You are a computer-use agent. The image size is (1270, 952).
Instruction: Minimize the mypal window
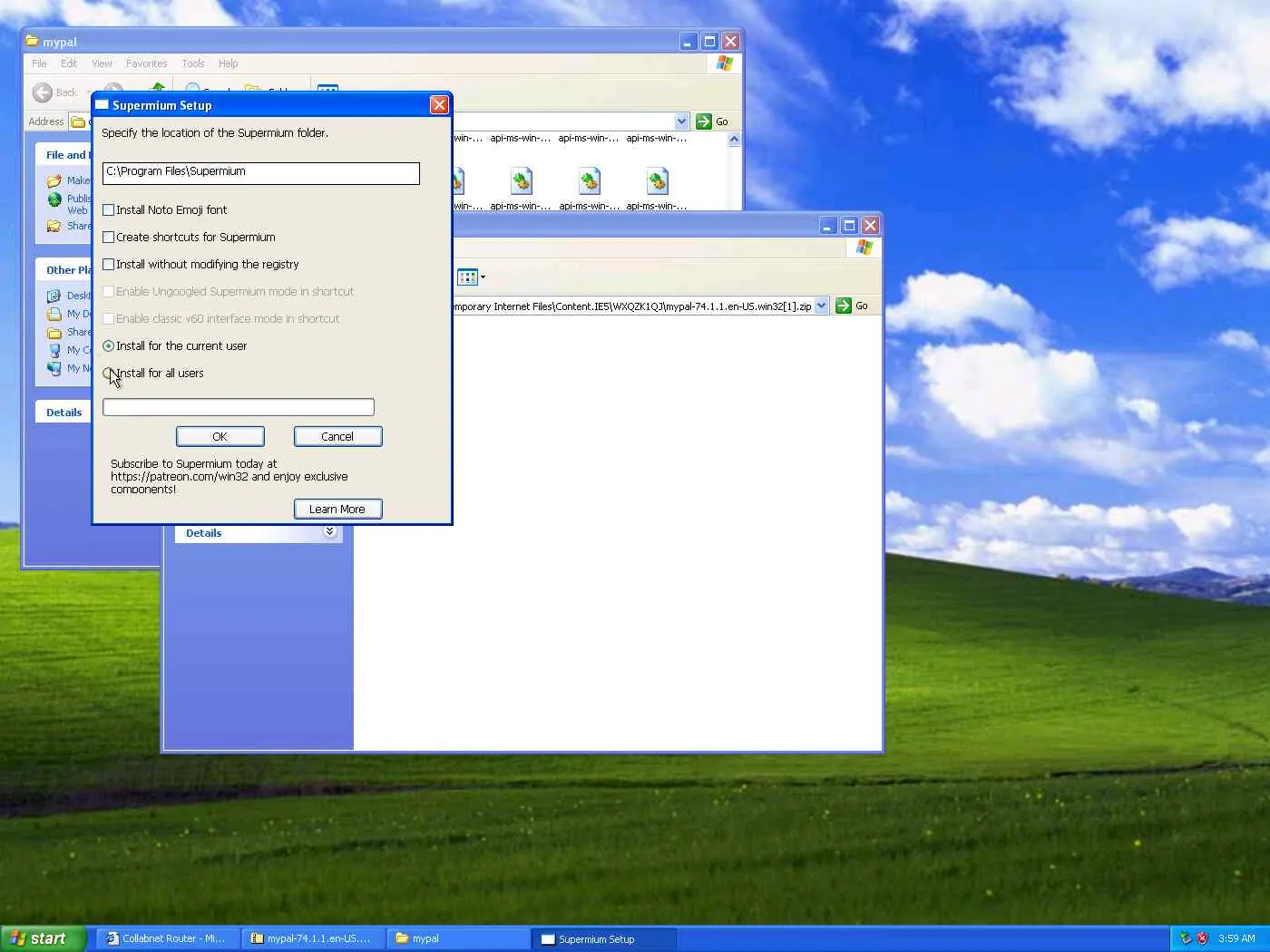pyautogui.click(x=689, y=42)
